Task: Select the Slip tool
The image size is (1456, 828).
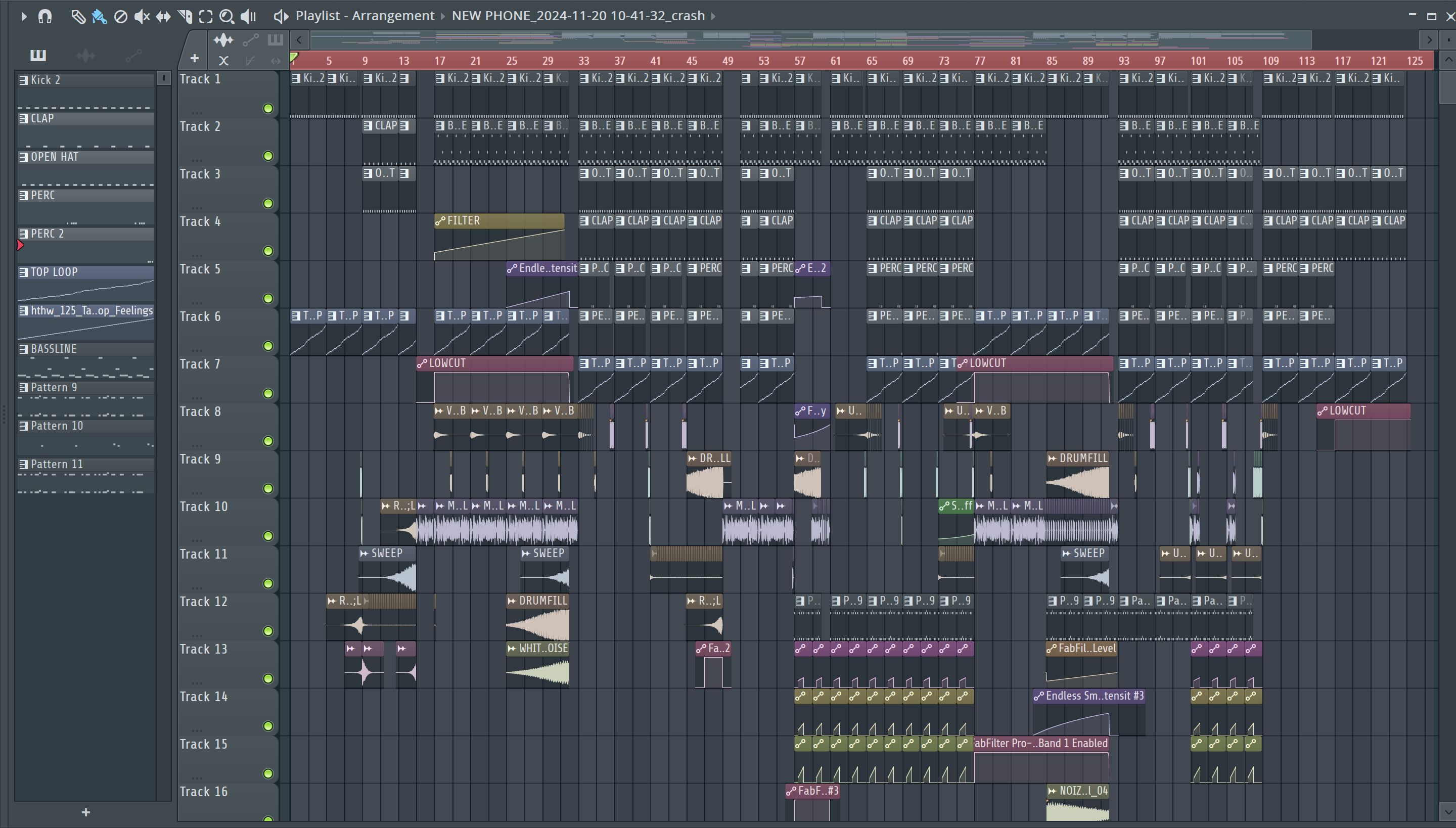Action: point(163,17)
